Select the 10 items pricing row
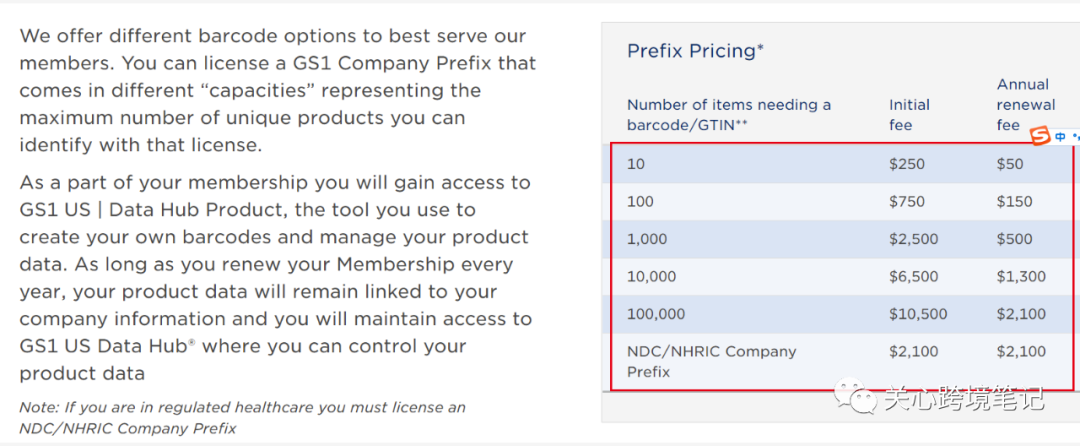The height and width of the screenshot is (446, 1080). tap(842, 164)
